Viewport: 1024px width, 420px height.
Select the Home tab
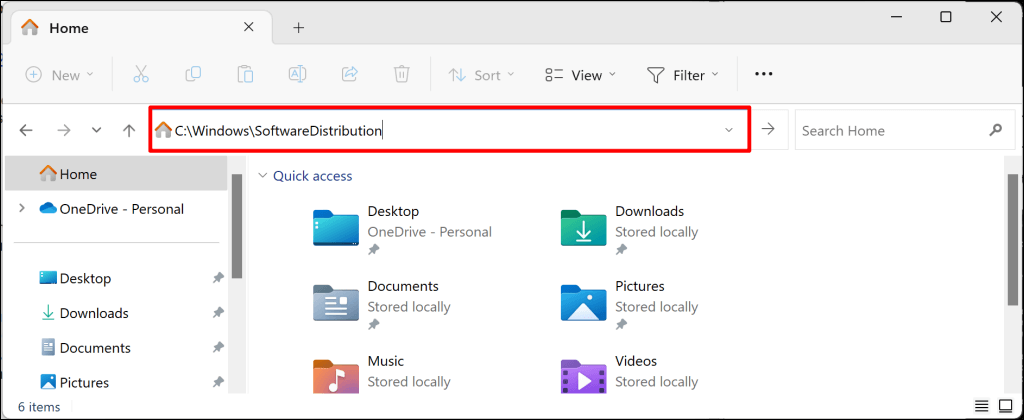pos(70,27)
